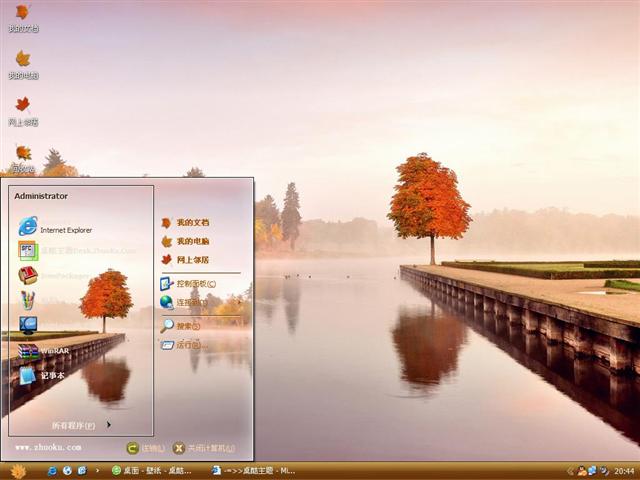Open 记事本 Notepad from Start menu
This screenshot has width=640, height=480.
coord(42,376)
